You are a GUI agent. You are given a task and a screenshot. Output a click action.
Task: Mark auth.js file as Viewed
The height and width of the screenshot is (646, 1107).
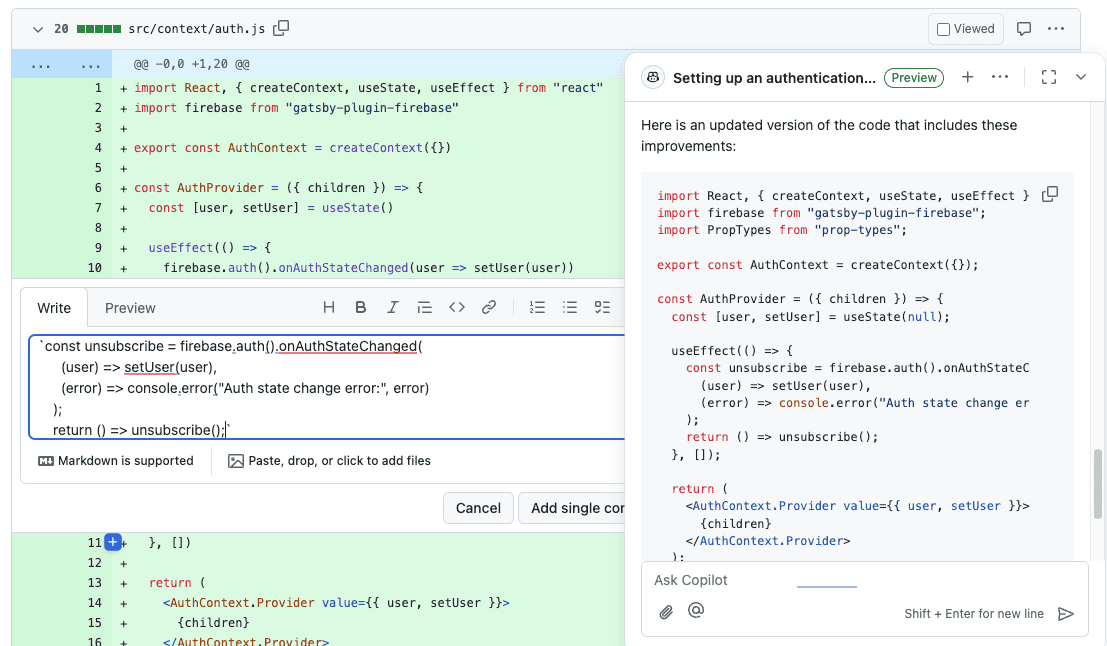coord(966,29)
